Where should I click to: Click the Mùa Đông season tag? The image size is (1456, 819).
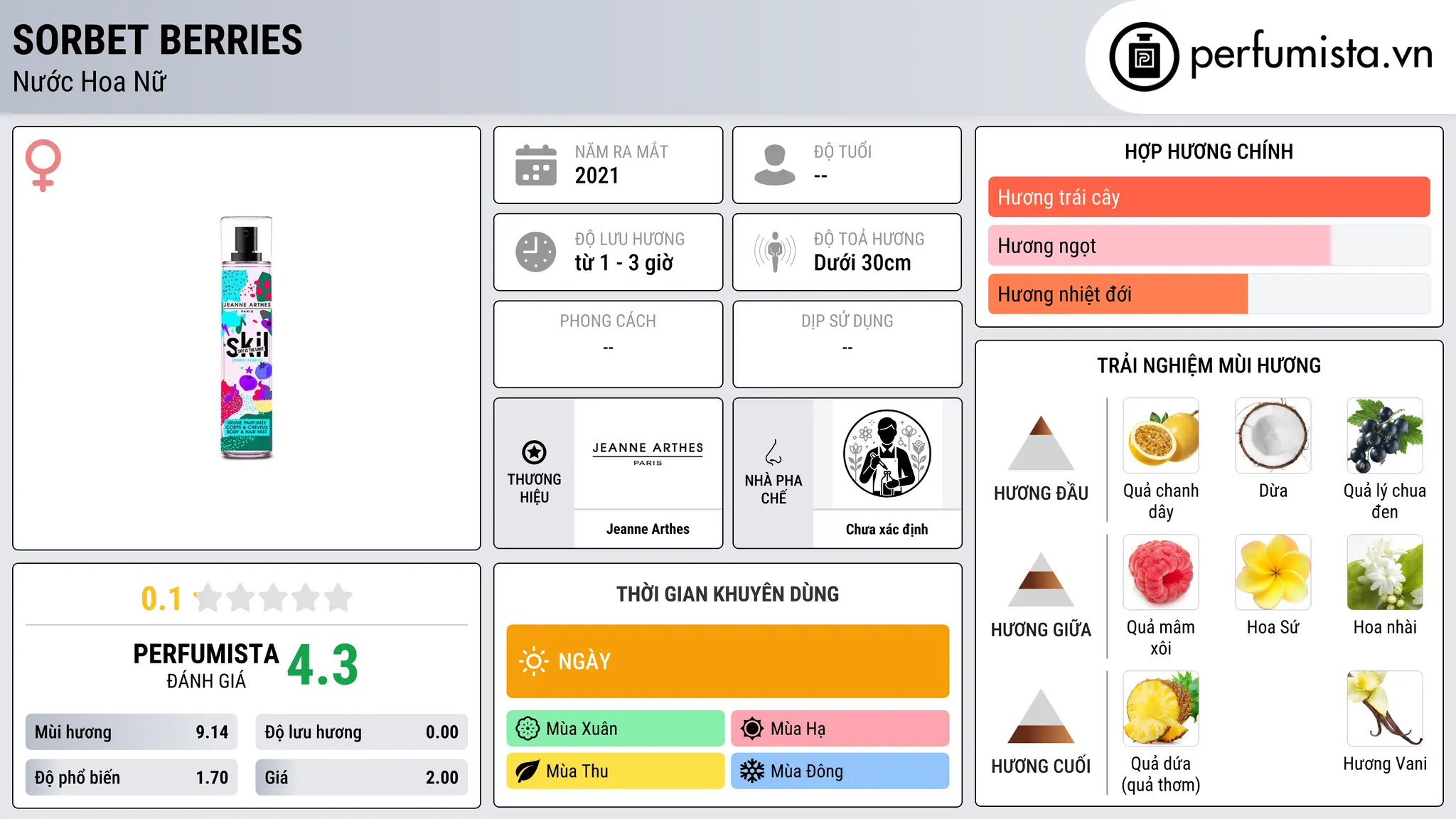[840, 771]
